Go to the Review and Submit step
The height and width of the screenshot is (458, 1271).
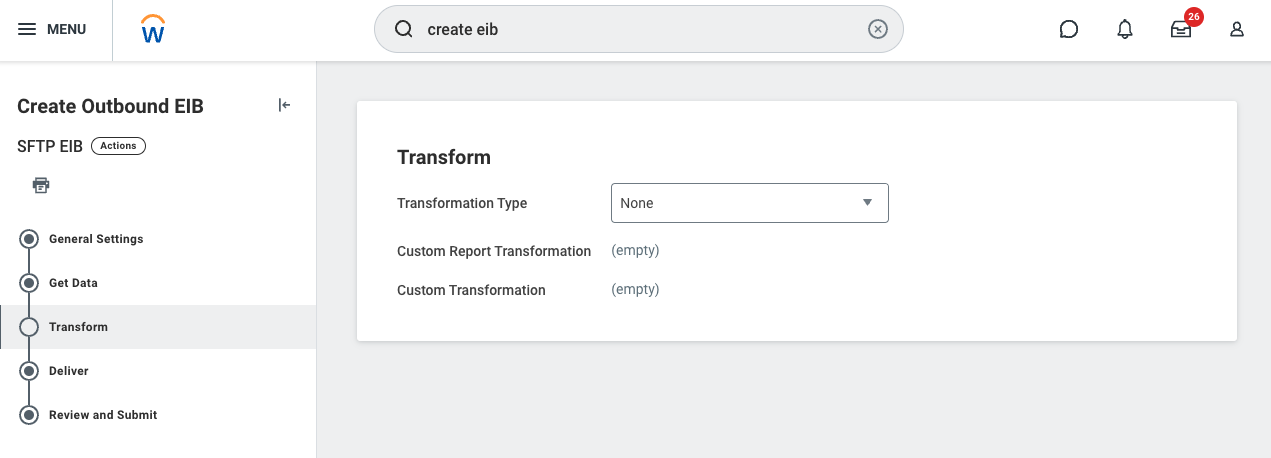(x=103, y=415)
